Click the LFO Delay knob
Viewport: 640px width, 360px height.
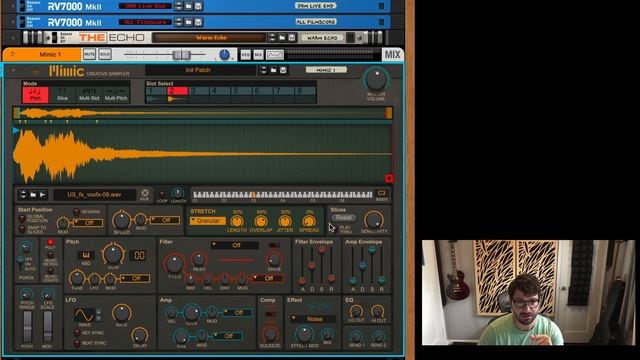pos(140,335)
